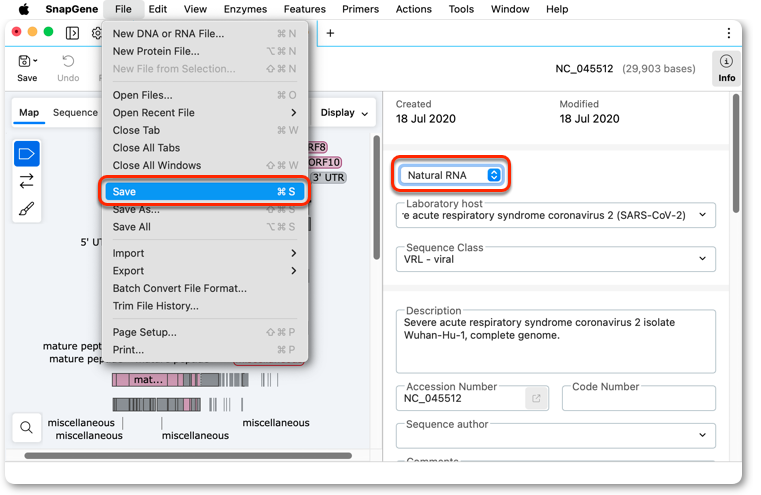This screenshot has height=495, width=761.
Task: Open the Primers menu
Action: (361, 9)
